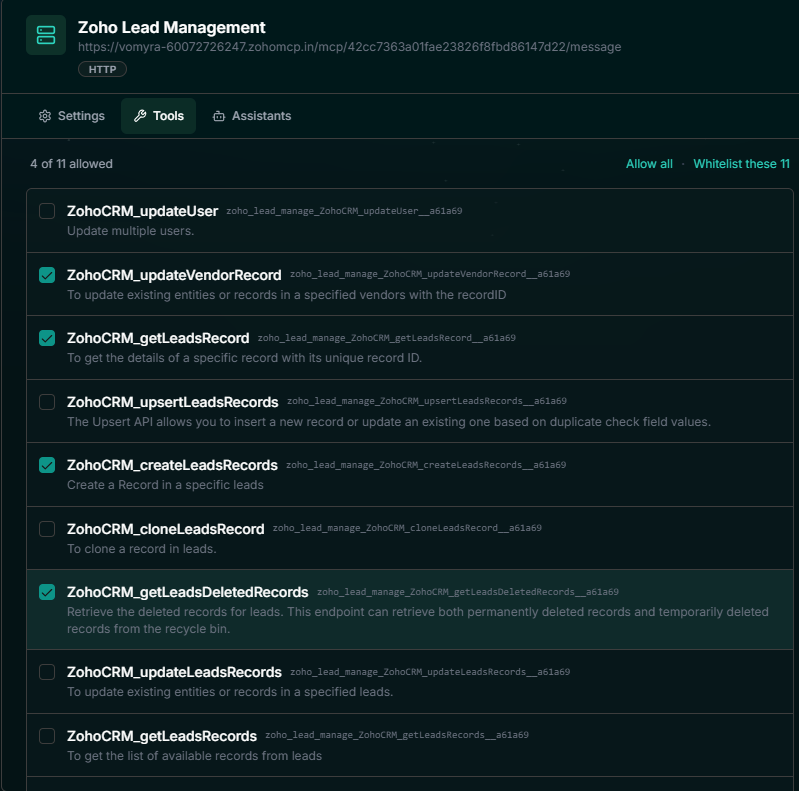Click the ZohoCRM_cloneLeadsRecord tool name
799x791 pixels.
[166, 529]
